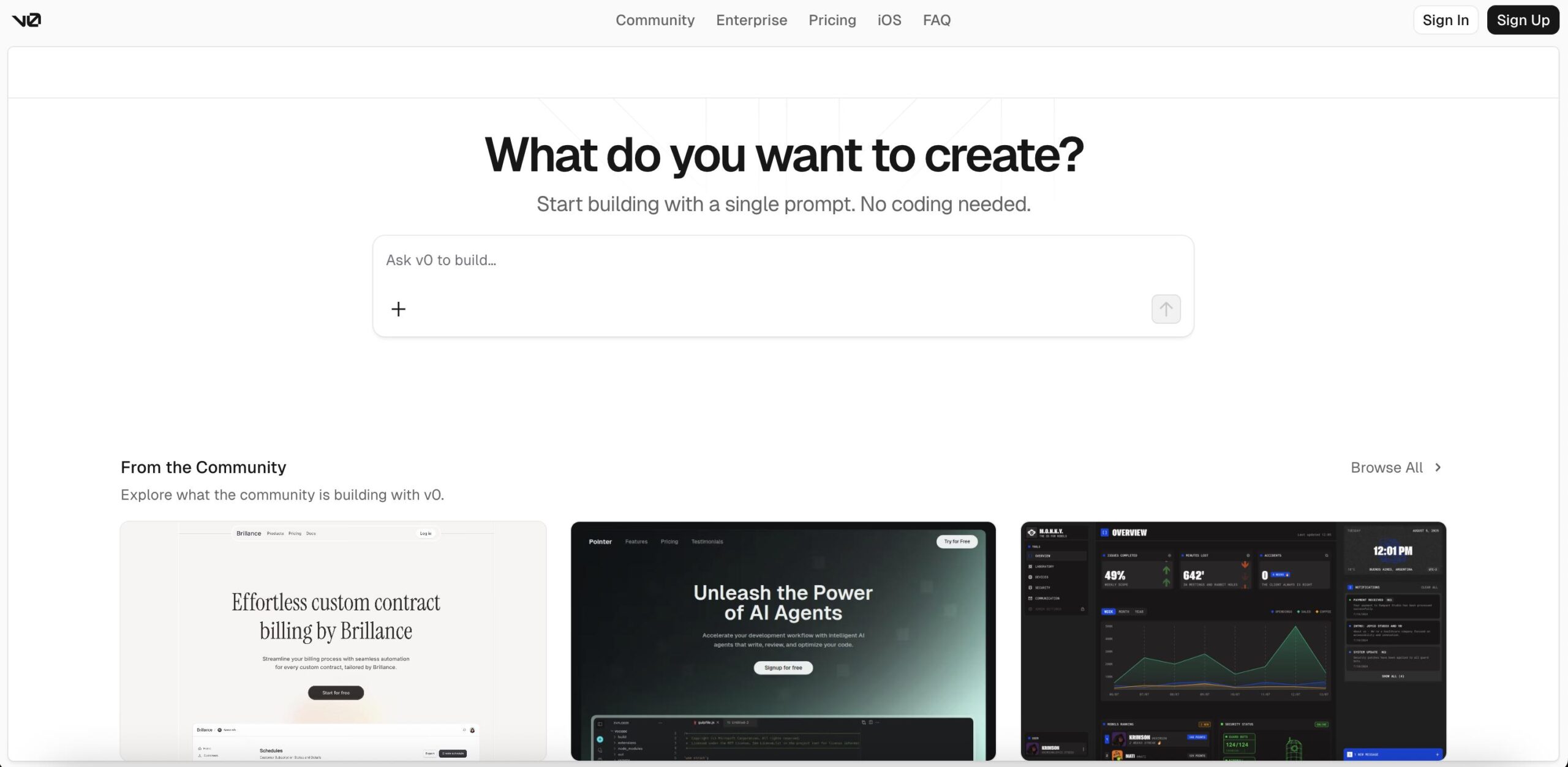Viewport: 1568px width, 767px height.
Task: Open the FAQ nav link
Action: coord(937,20)
